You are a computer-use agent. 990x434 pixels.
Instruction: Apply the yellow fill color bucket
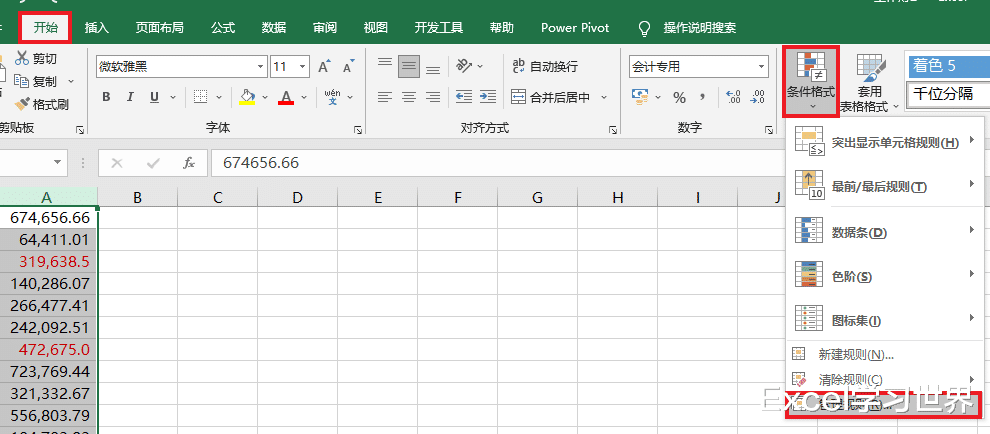(x=247, y=97)
